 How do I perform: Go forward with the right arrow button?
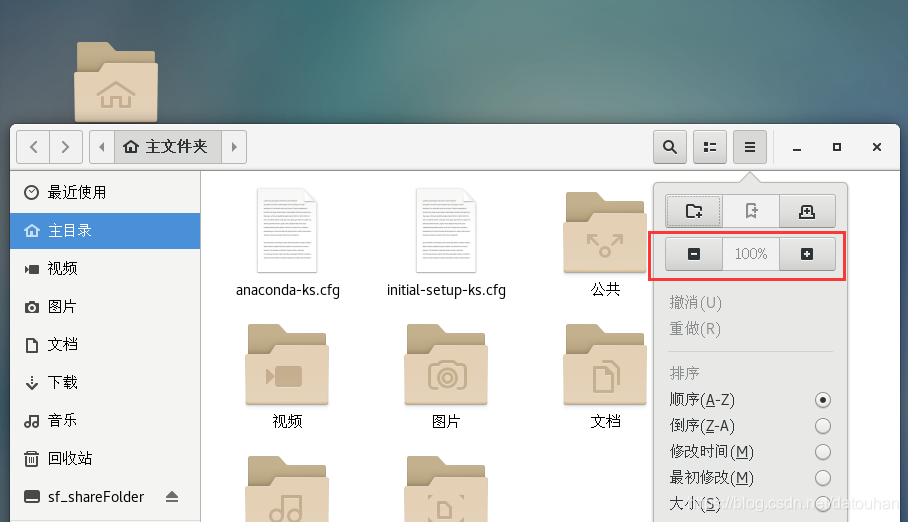pos(65,147)
